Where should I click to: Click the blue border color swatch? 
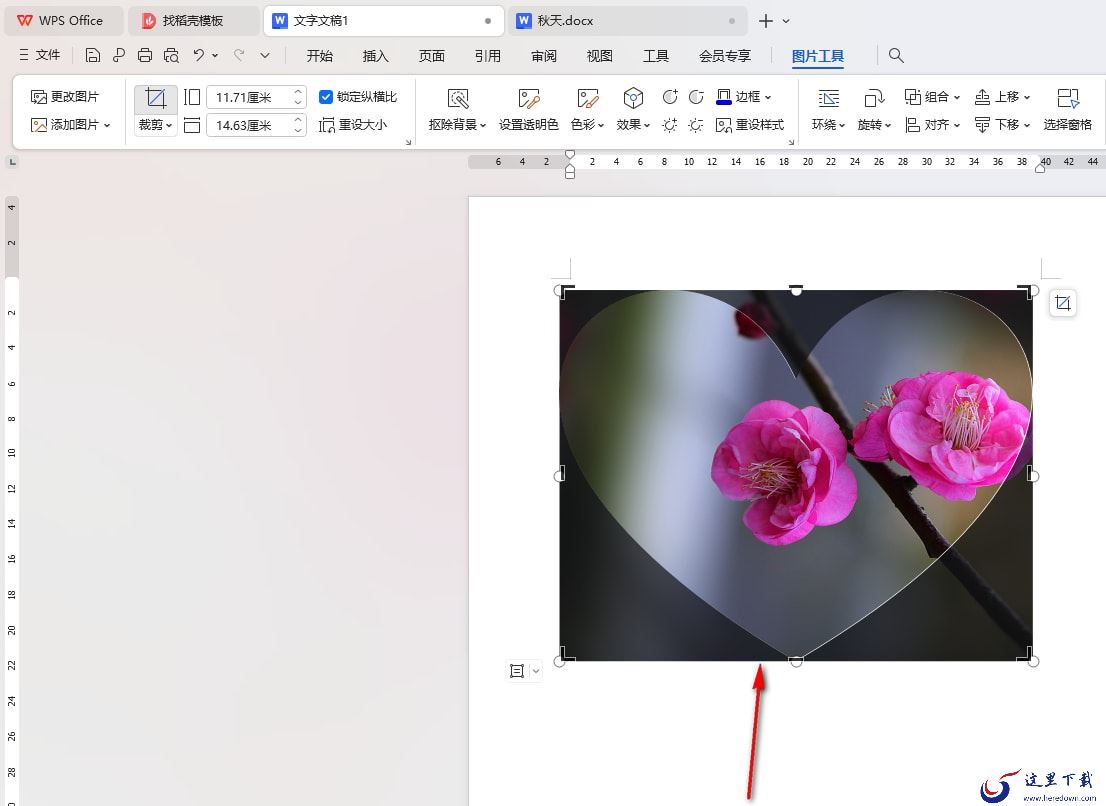tap(723, 97)
